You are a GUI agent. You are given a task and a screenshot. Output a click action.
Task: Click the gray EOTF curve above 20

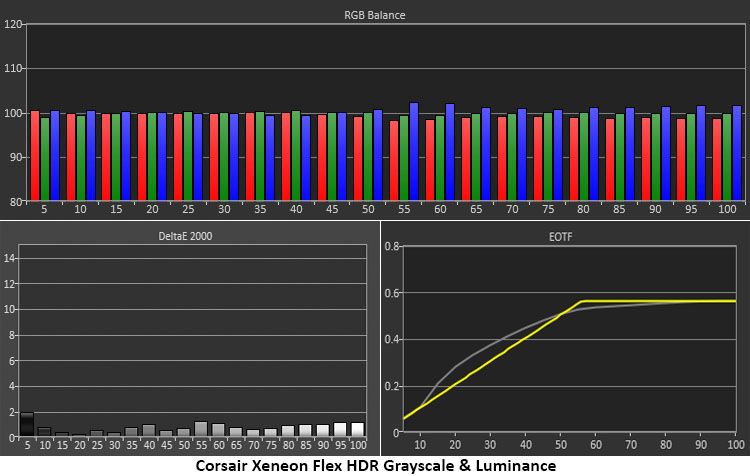click(x=455, y=367)
